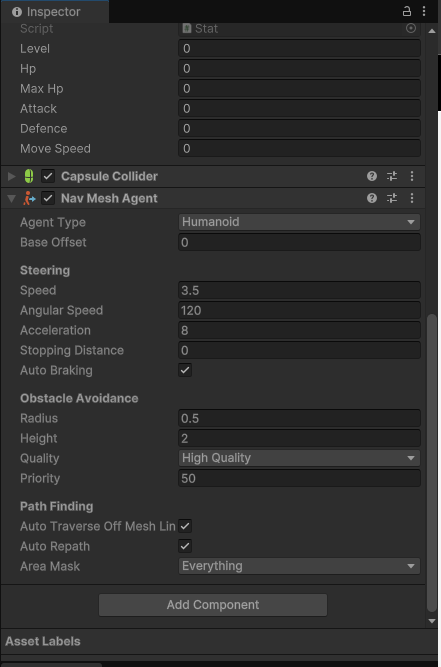Open the Inspector panel kebab menu
Screen dimensions: 441x667
pos(424,11)
